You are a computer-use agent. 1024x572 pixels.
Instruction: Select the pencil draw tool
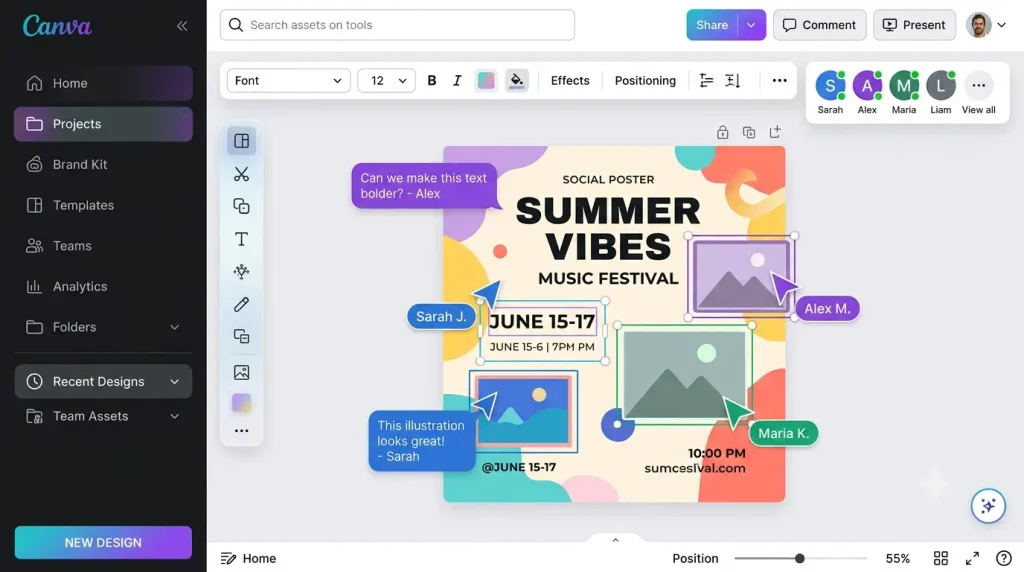[242, 304]
